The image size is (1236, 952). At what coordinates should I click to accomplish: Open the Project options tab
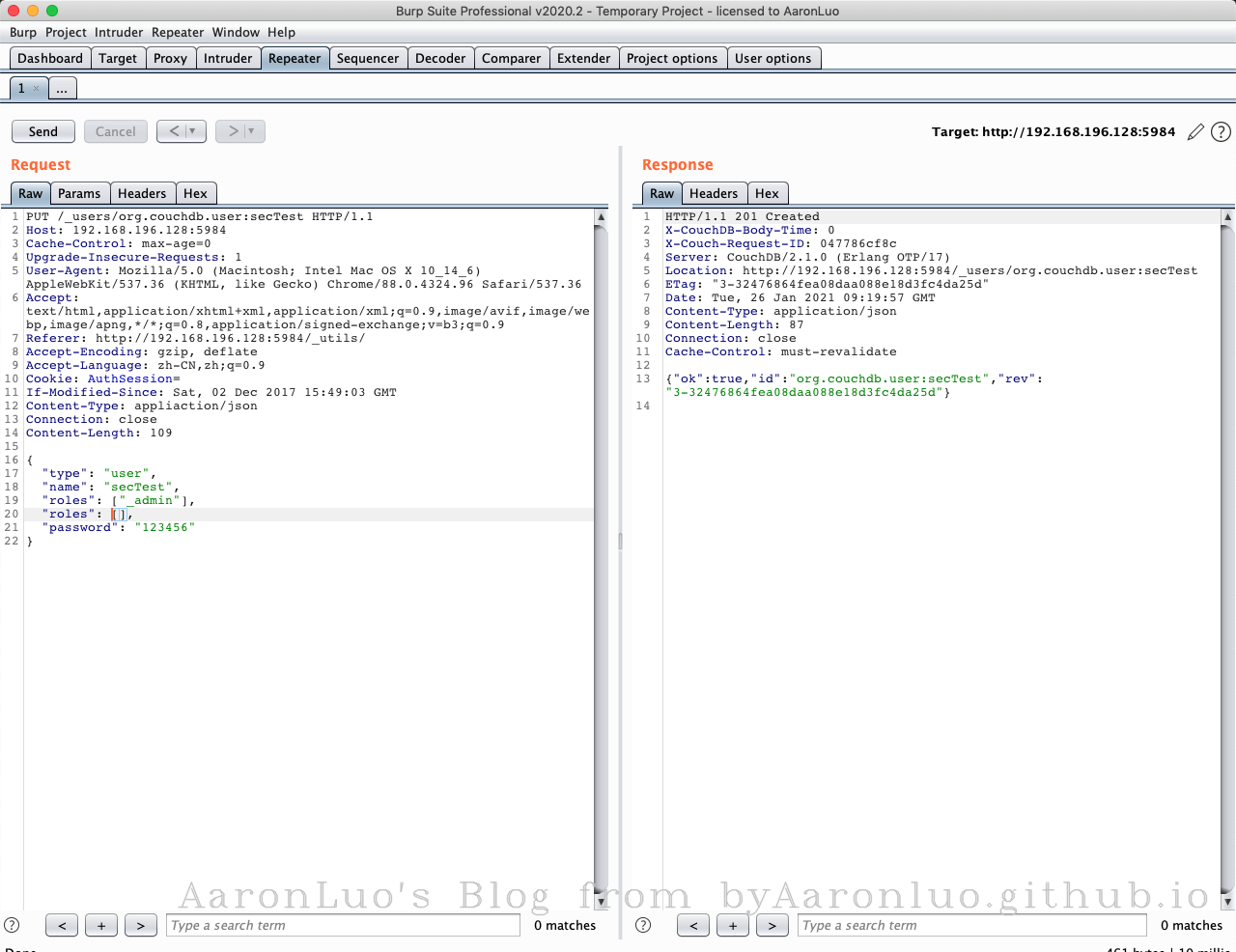point(672,58)
